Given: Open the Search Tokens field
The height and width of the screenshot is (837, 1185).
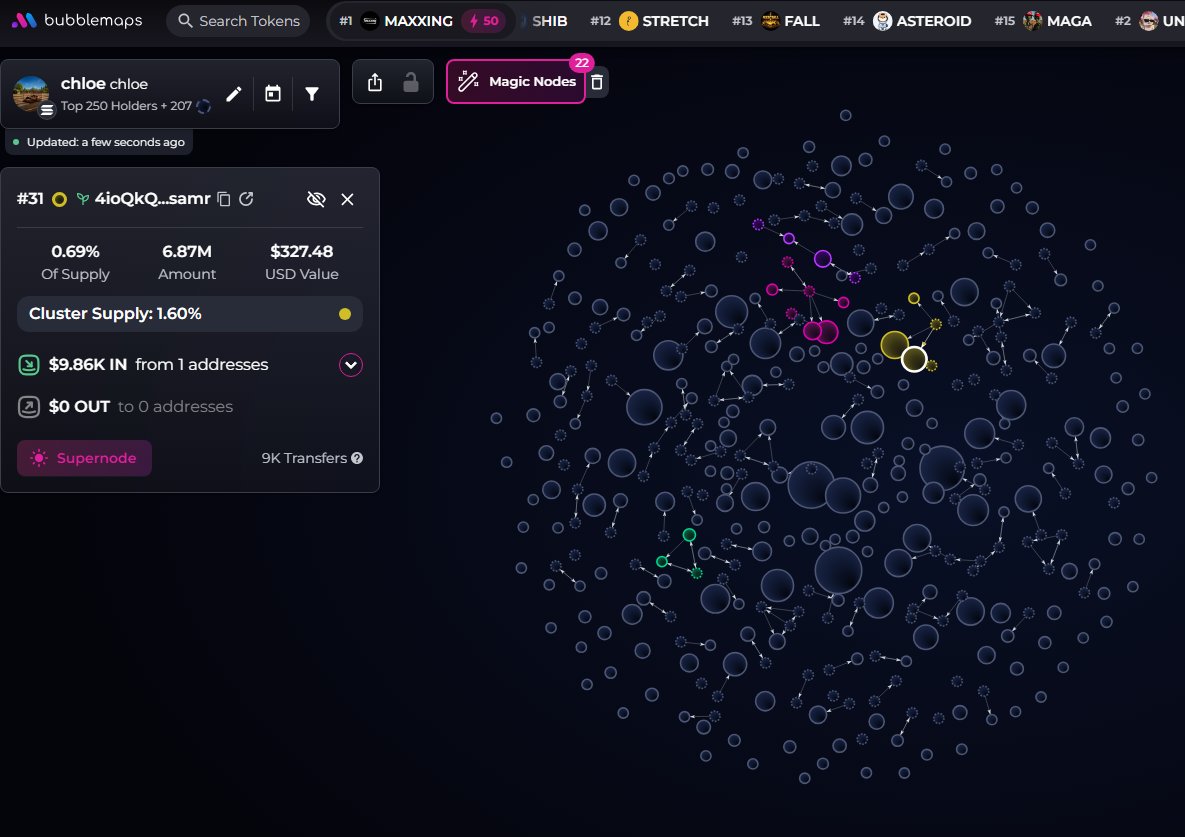Looking at the screenshot, I should (x=238, y=20).
